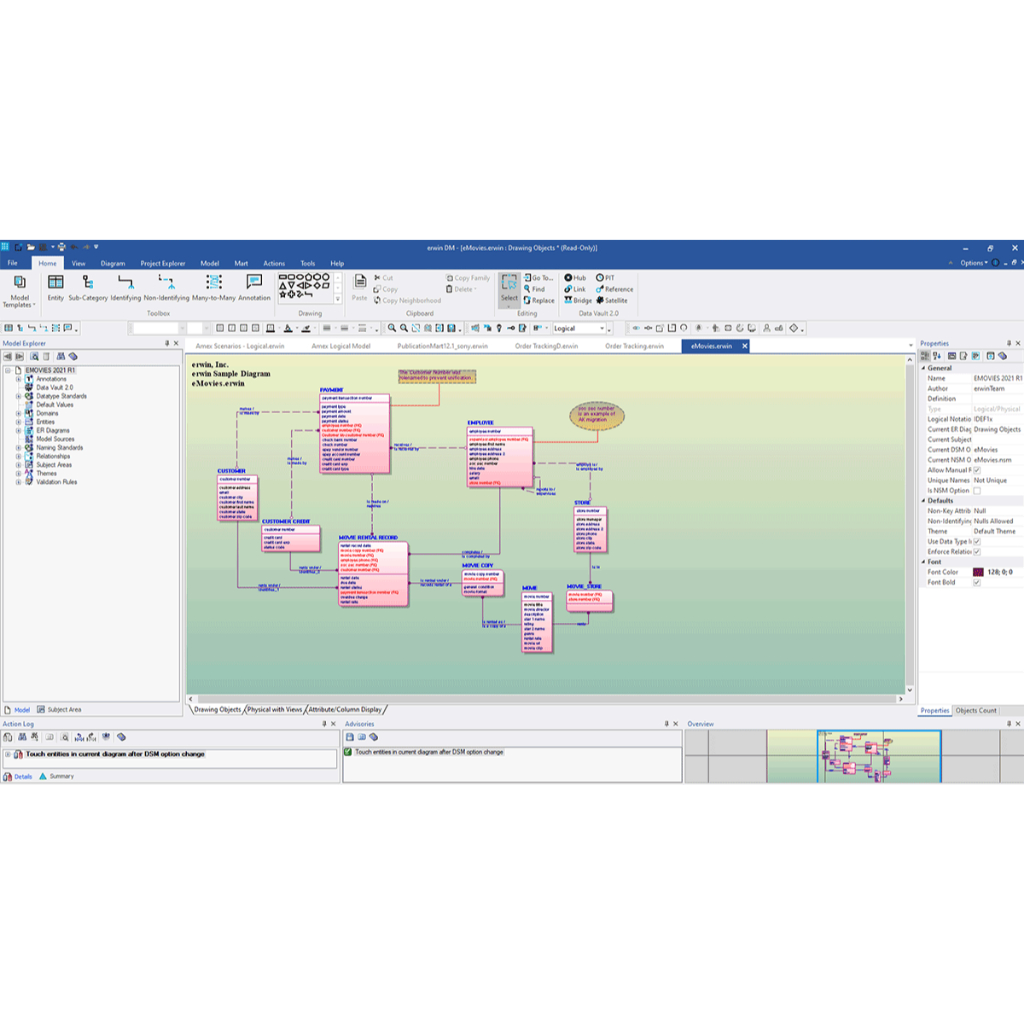This screenshot has height=1024, width=1024.
Task: Close the eMovies.erwin document tab
Action: 744,346
